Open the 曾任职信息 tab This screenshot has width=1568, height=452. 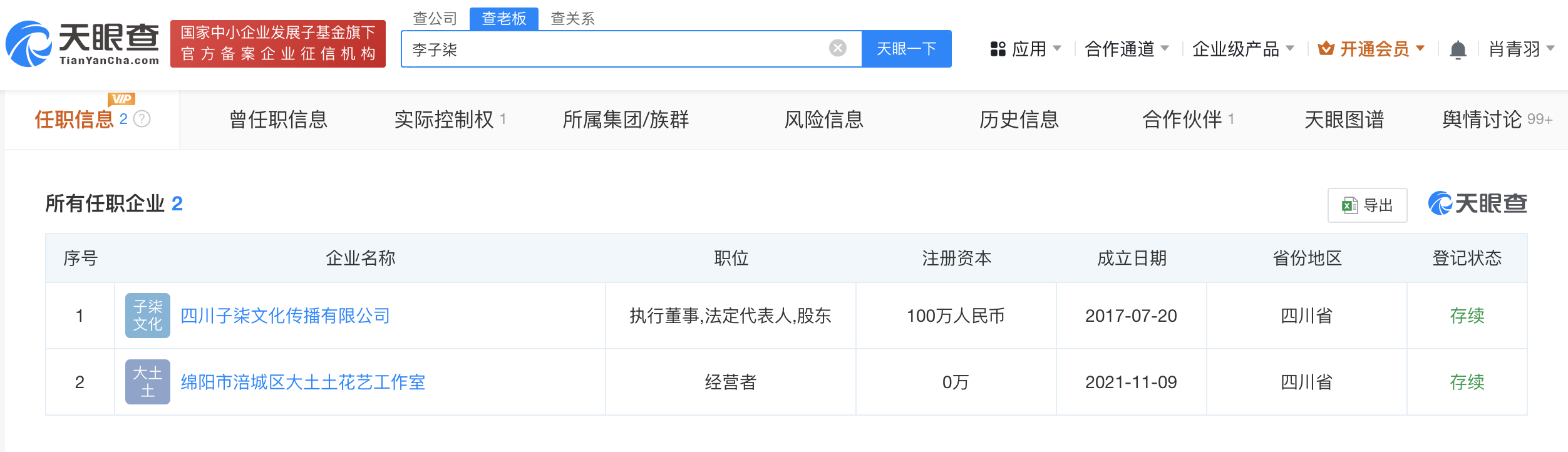(278, 120)
